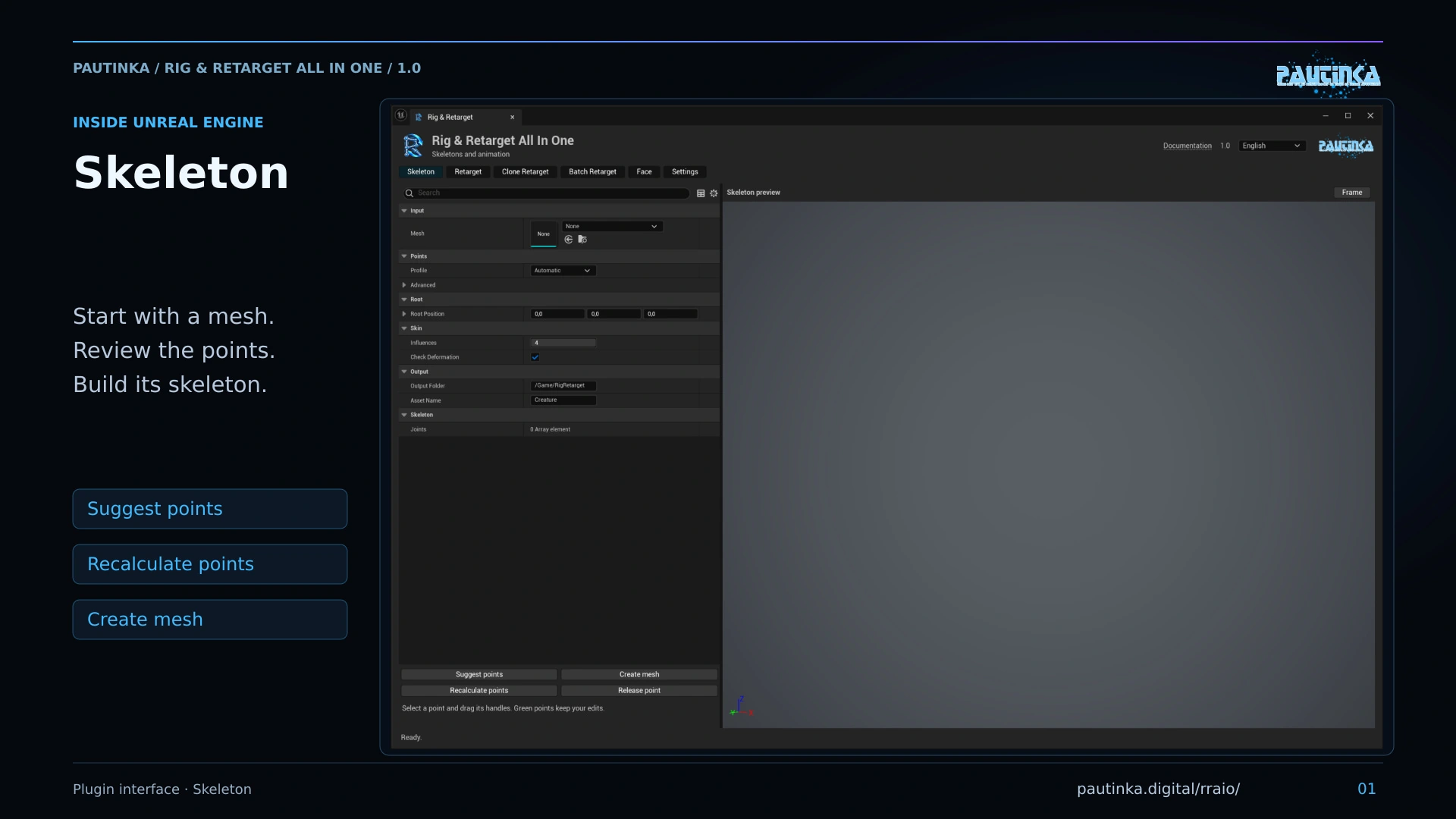The width and height of the screenshot is (1456, 819).
Task: Switch to the Retarget tab
Action: (468, 172)
